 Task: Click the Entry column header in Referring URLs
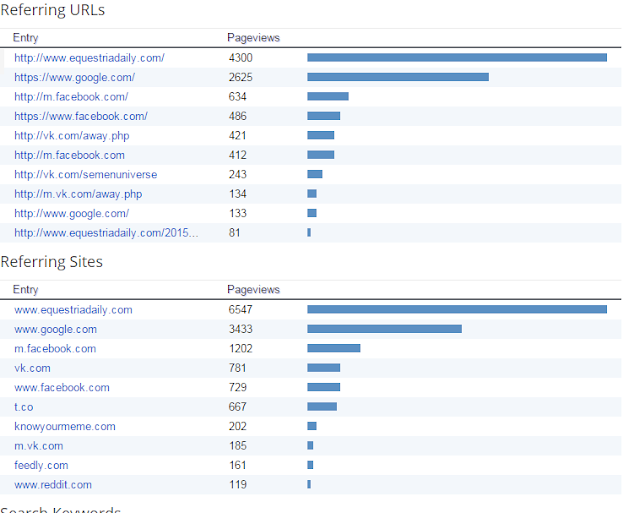pos(25,38)
